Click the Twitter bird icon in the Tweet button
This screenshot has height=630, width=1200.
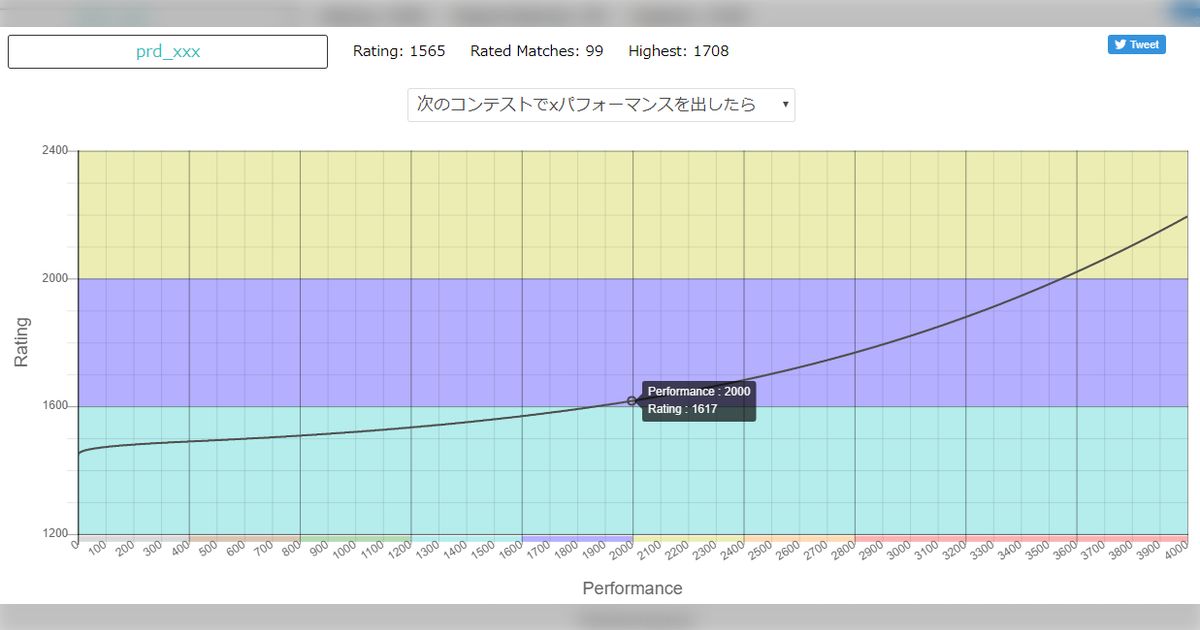(x=1120, y=44)
